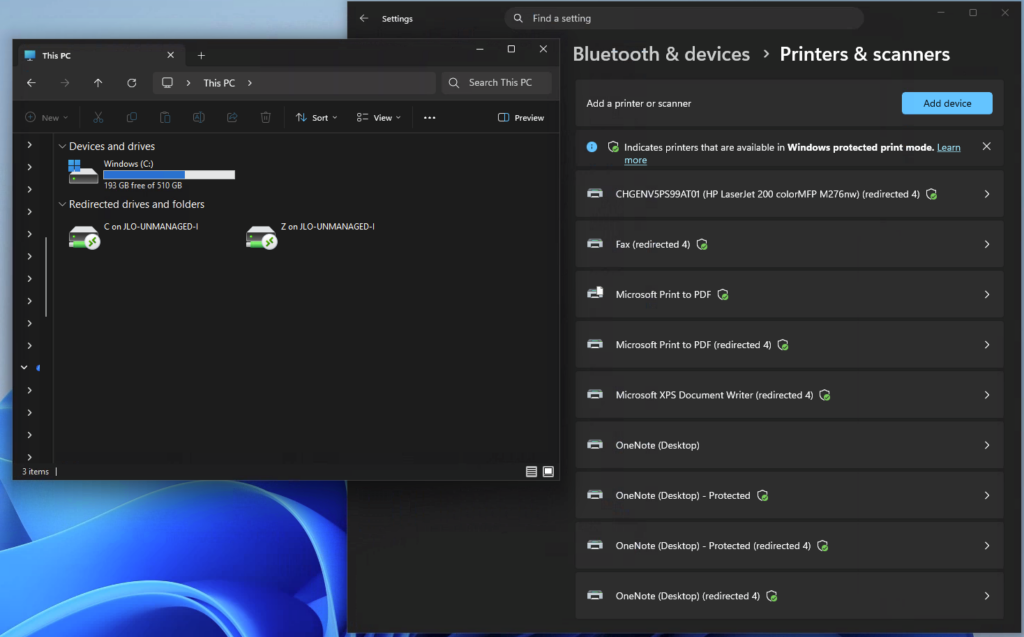Open OneNote (Desktop) printer
Image resolution: width=1024 pixels, height=637 pixels.
pos(789,446)
